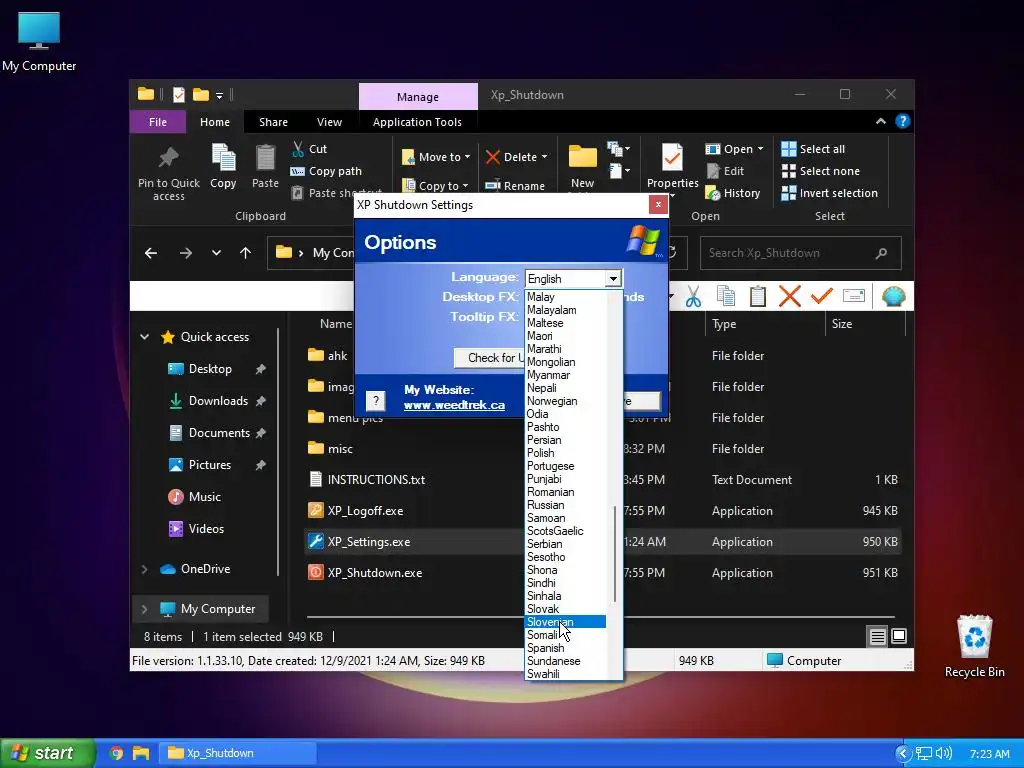Image resolution: width=1024 pixels, height=768 pixels.
Task: Click the Check for Updates button
Action: [x=489, y=357]
